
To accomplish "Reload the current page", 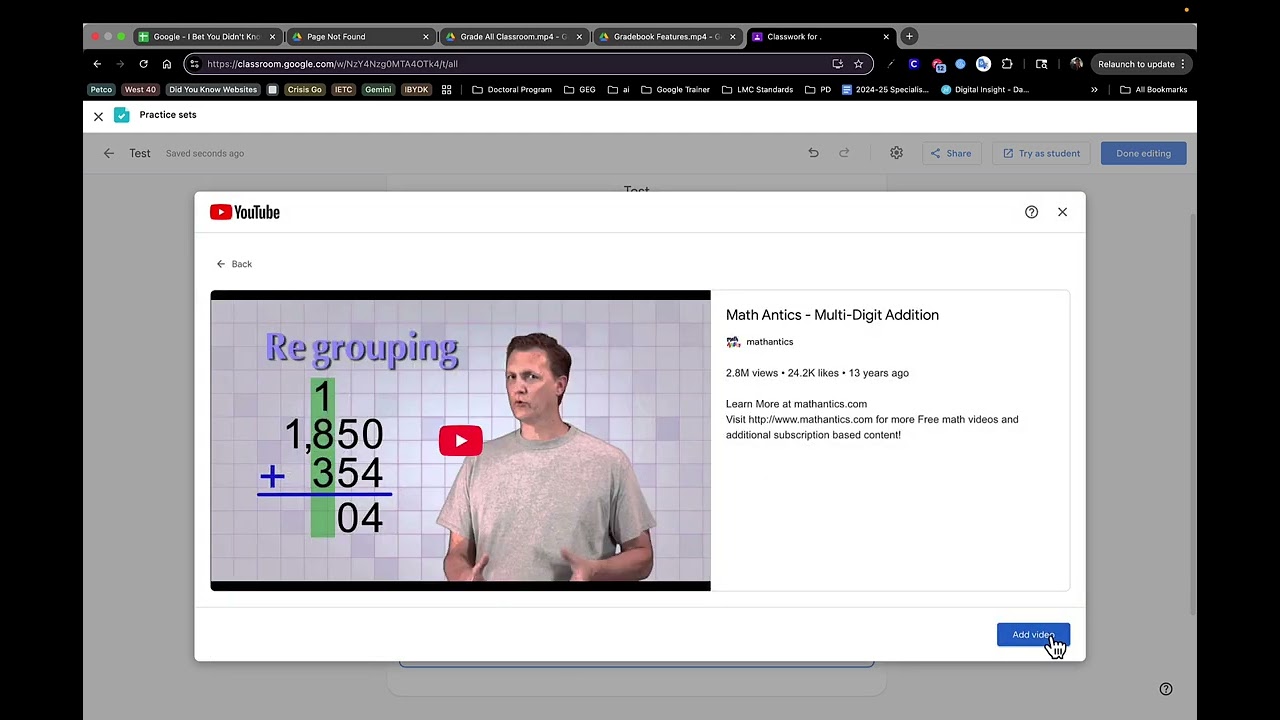I will 143,64.
